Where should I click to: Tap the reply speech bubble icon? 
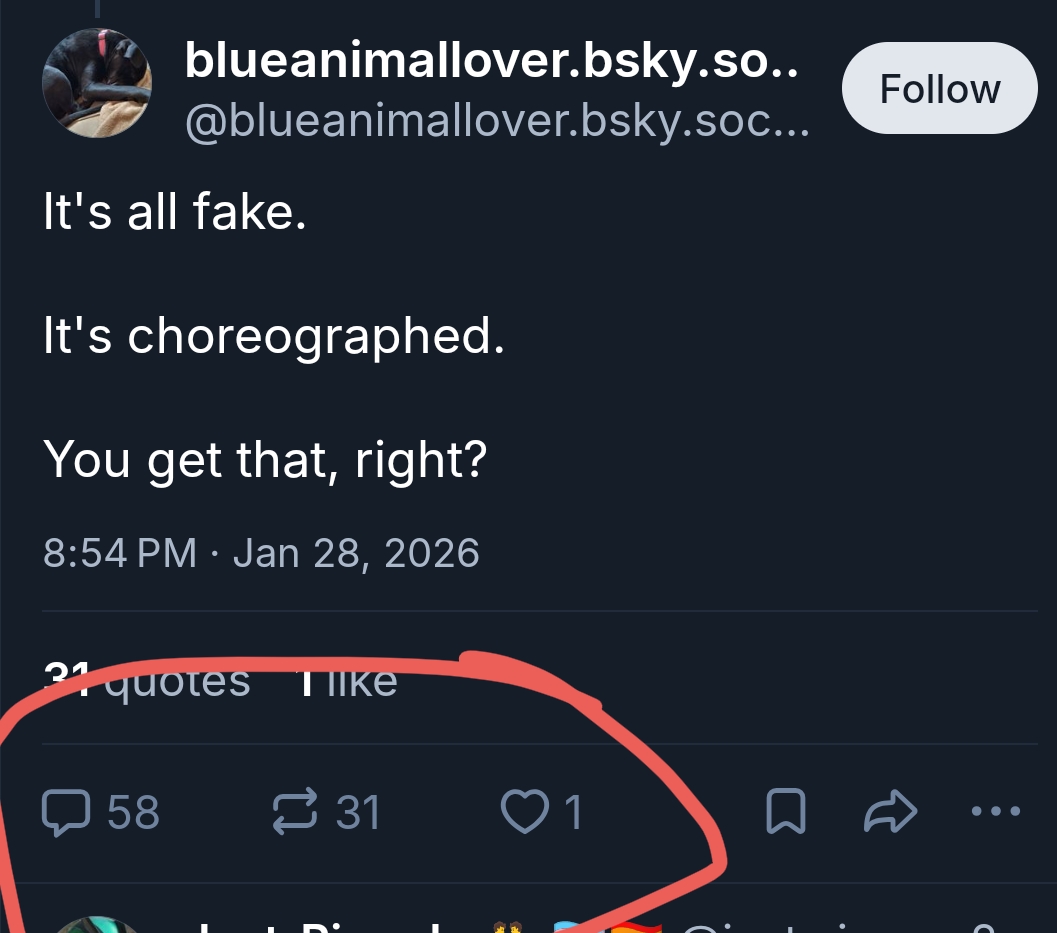(x=66, y=812)
